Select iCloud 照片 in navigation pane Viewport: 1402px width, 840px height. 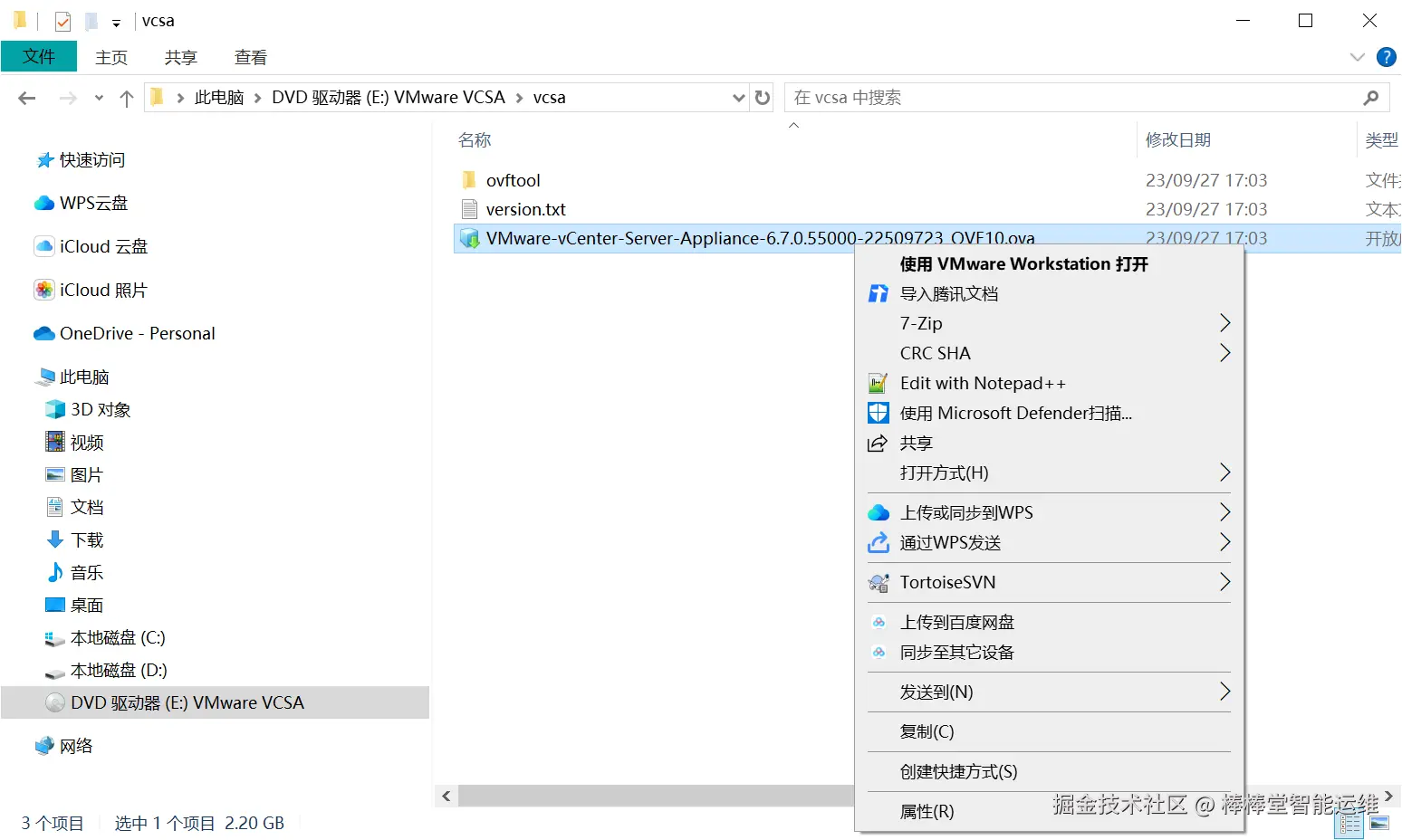(91, 291)
